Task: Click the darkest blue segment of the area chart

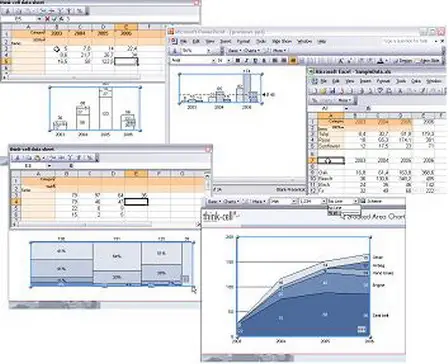Action: (x=300, y=317)
